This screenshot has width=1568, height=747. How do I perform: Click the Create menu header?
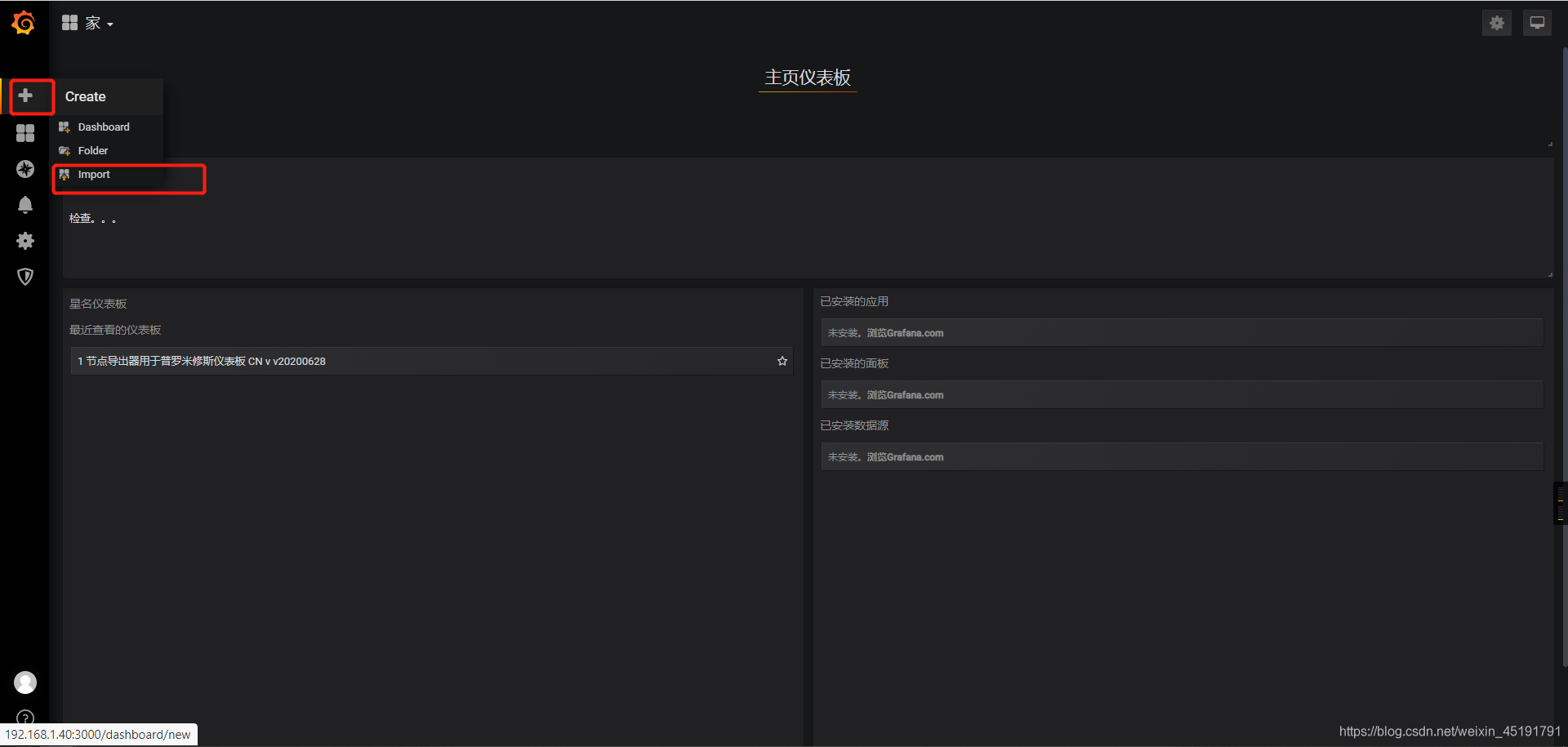tap(86, 96)
